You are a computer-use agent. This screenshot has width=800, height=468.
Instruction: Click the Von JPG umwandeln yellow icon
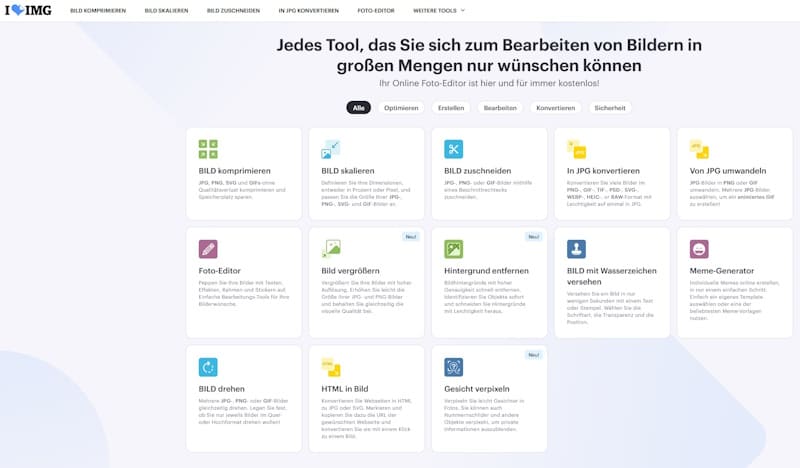click(699, 149)
